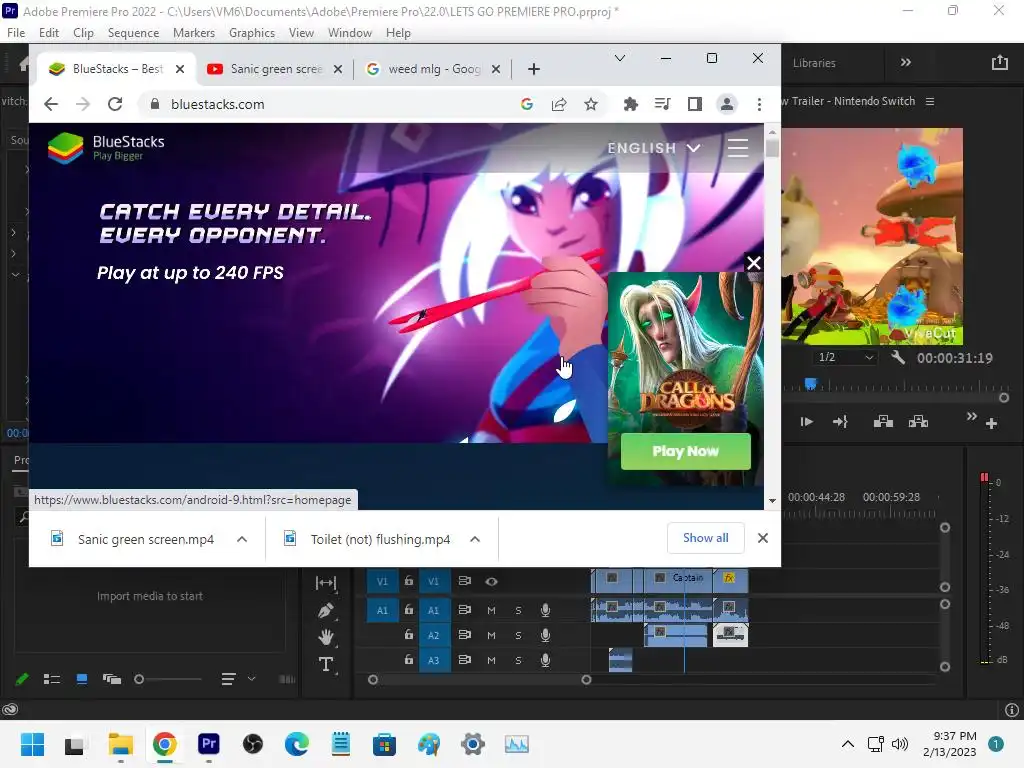Click Program monitor blue playhead
The image size is (1024, 768).
pos(810,383)
